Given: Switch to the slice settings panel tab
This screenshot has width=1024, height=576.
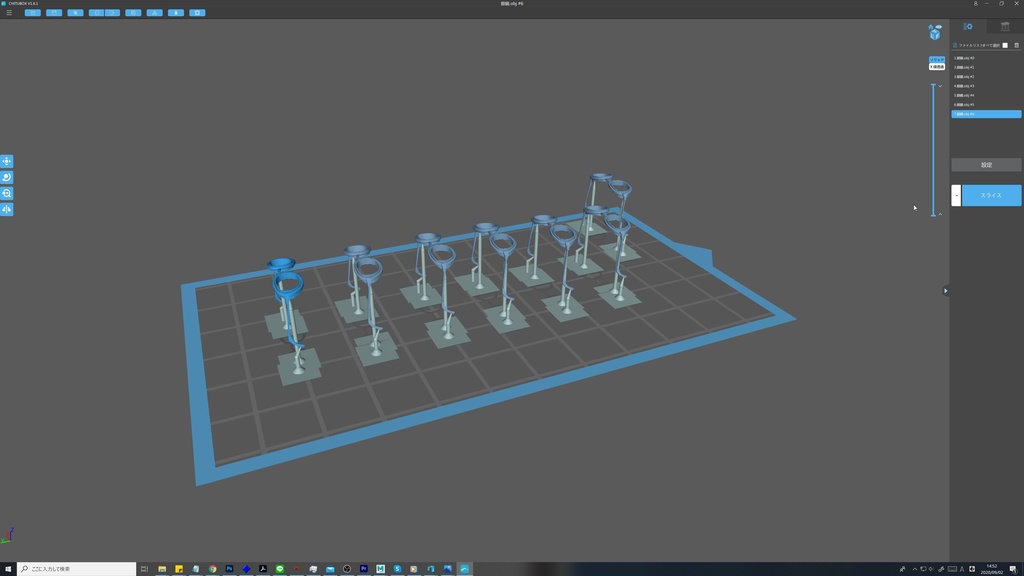Looking at the screenshot, I should 968,26.
